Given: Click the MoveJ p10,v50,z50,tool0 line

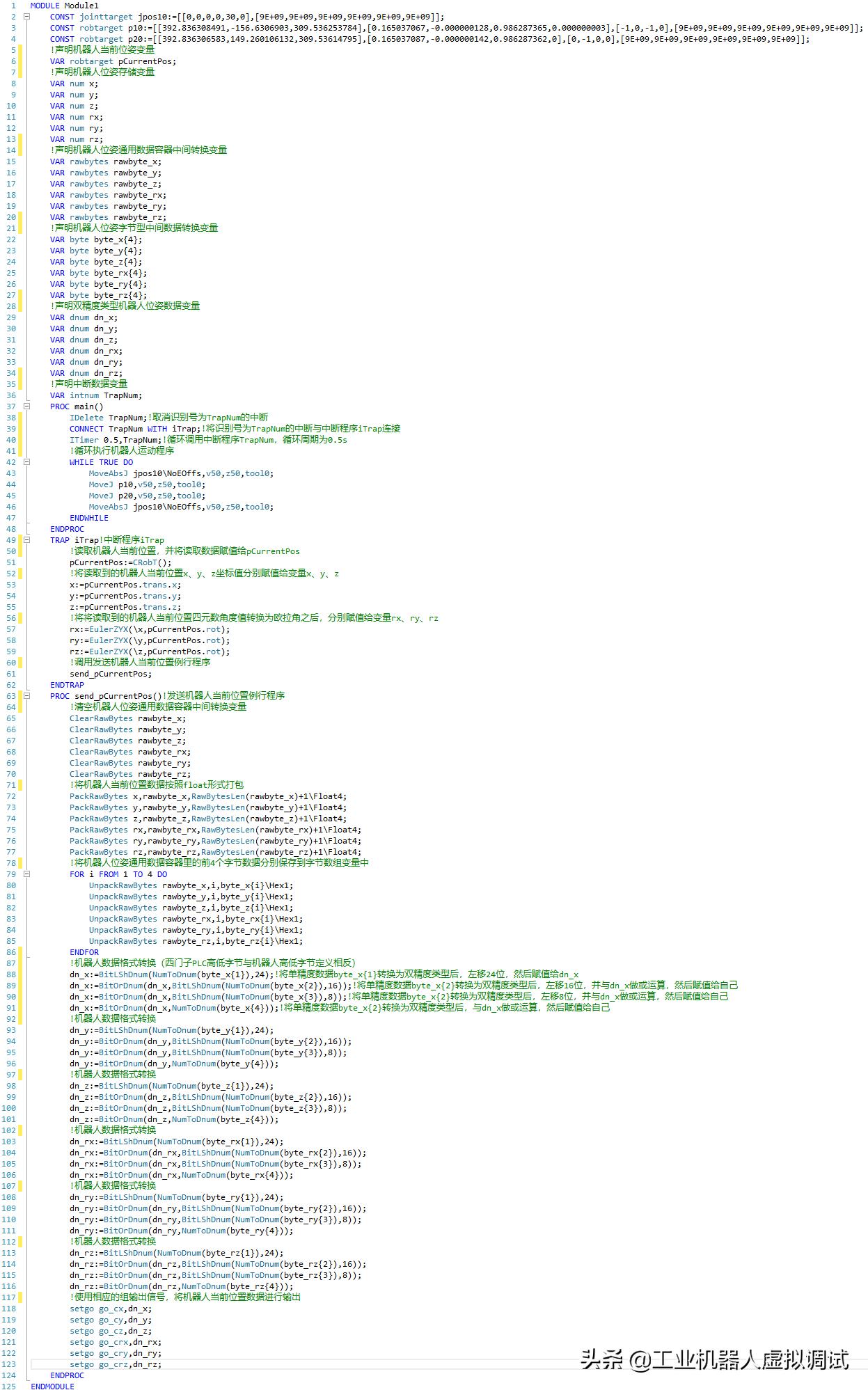Looking at the screenshot, I should pyautogui.click(x=147, y=484).
